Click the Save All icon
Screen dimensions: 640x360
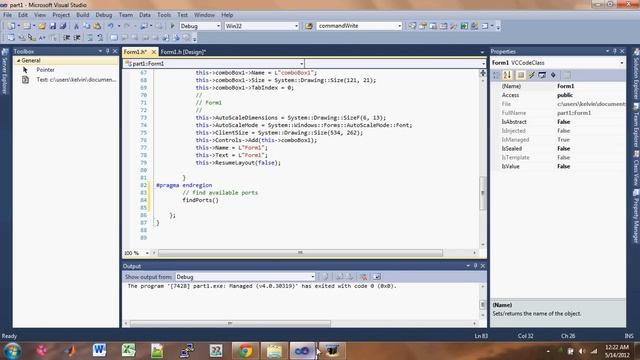[x=62, y=26]
